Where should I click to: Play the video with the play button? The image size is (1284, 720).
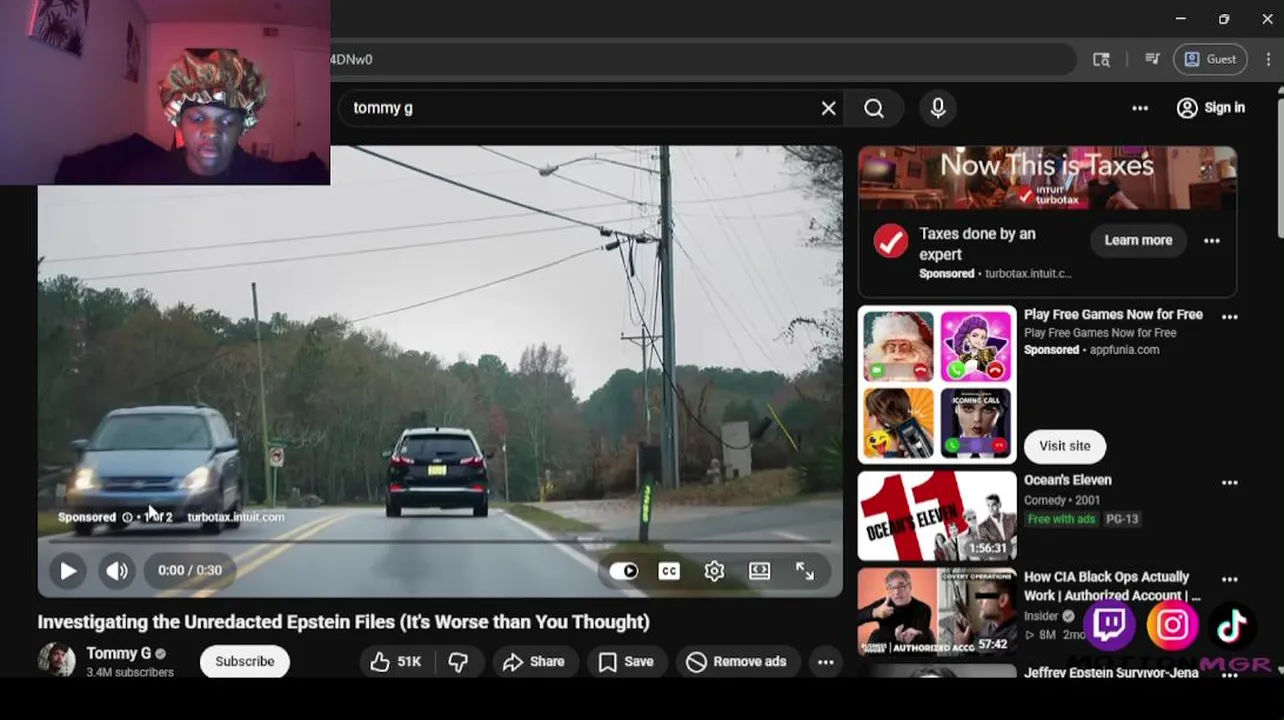(x=68, y=571)
